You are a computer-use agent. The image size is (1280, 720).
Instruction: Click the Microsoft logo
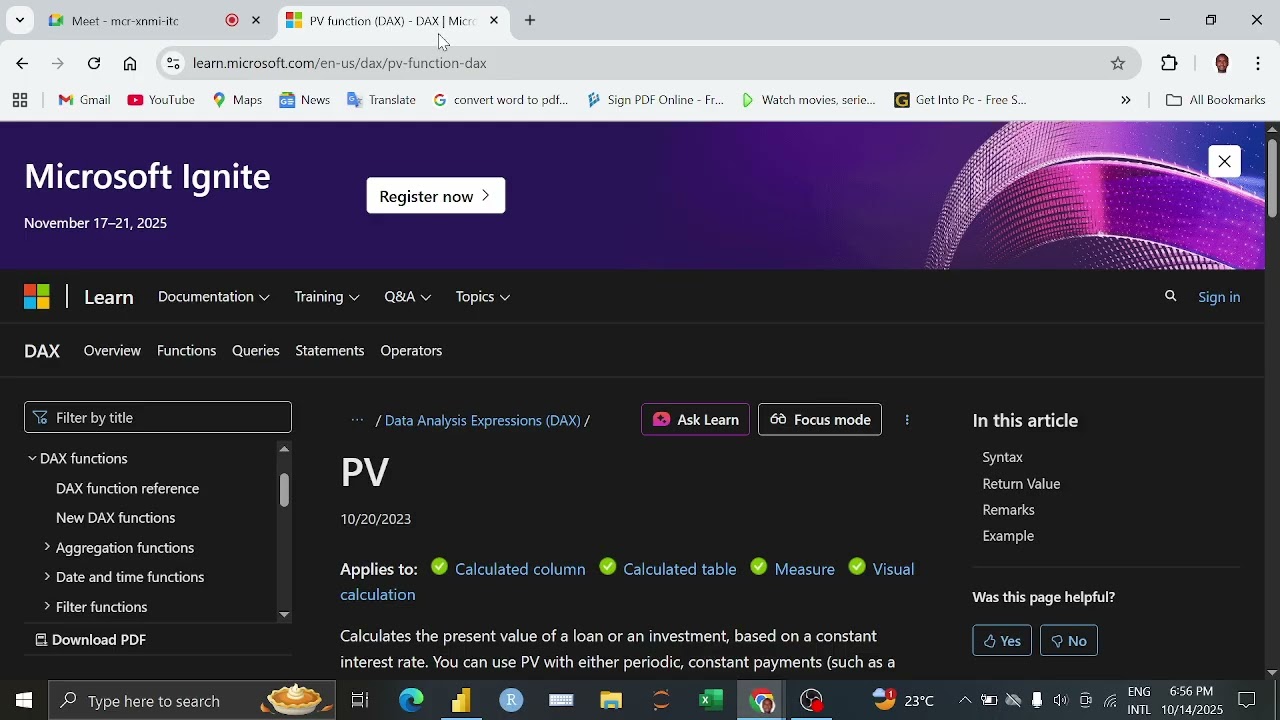(x=37, y=297)
